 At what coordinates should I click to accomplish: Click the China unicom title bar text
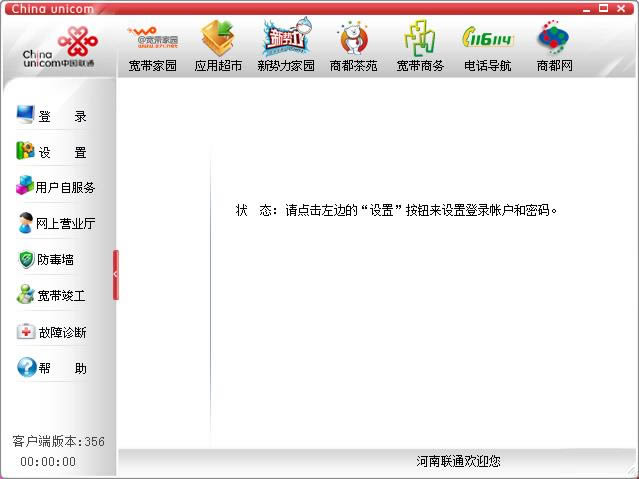click(53, 9)
